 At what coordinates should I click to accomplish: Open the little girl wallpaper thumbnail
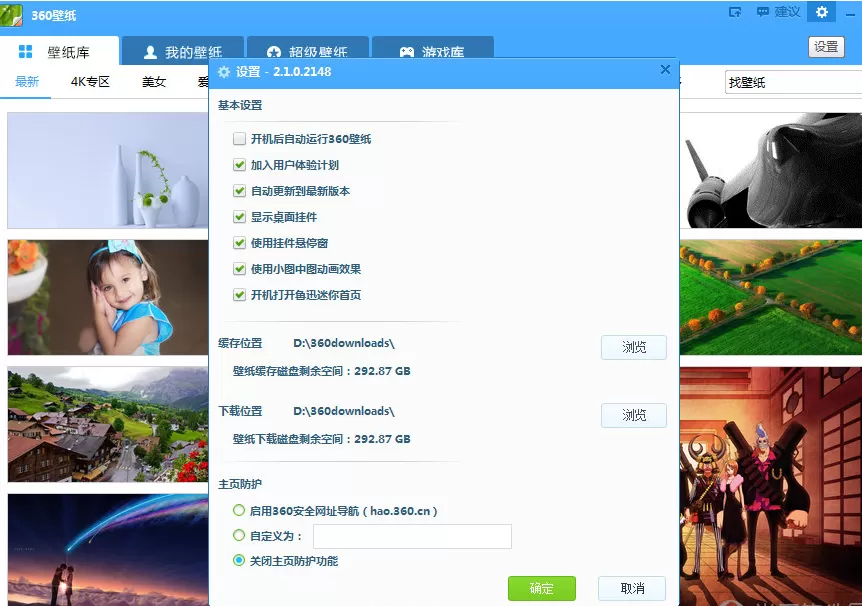click(108, 297)
